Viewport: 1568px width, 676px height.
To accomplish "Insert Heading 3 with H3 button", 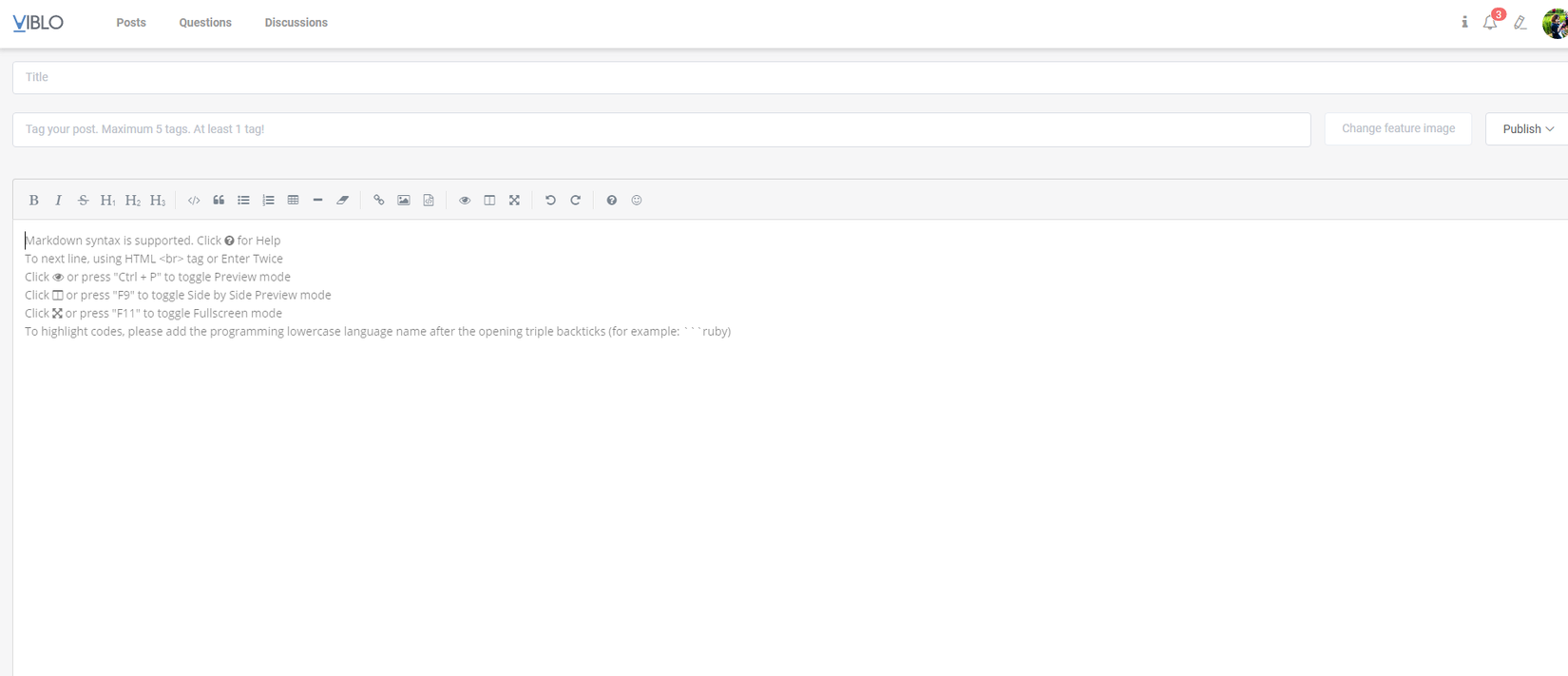I will (x=158, y=201).
